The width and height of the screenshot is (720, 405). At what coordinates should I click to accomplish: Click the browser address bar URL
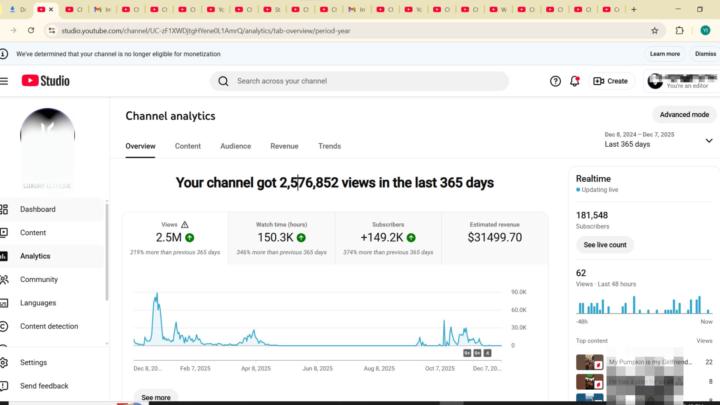tap(206, 31)
